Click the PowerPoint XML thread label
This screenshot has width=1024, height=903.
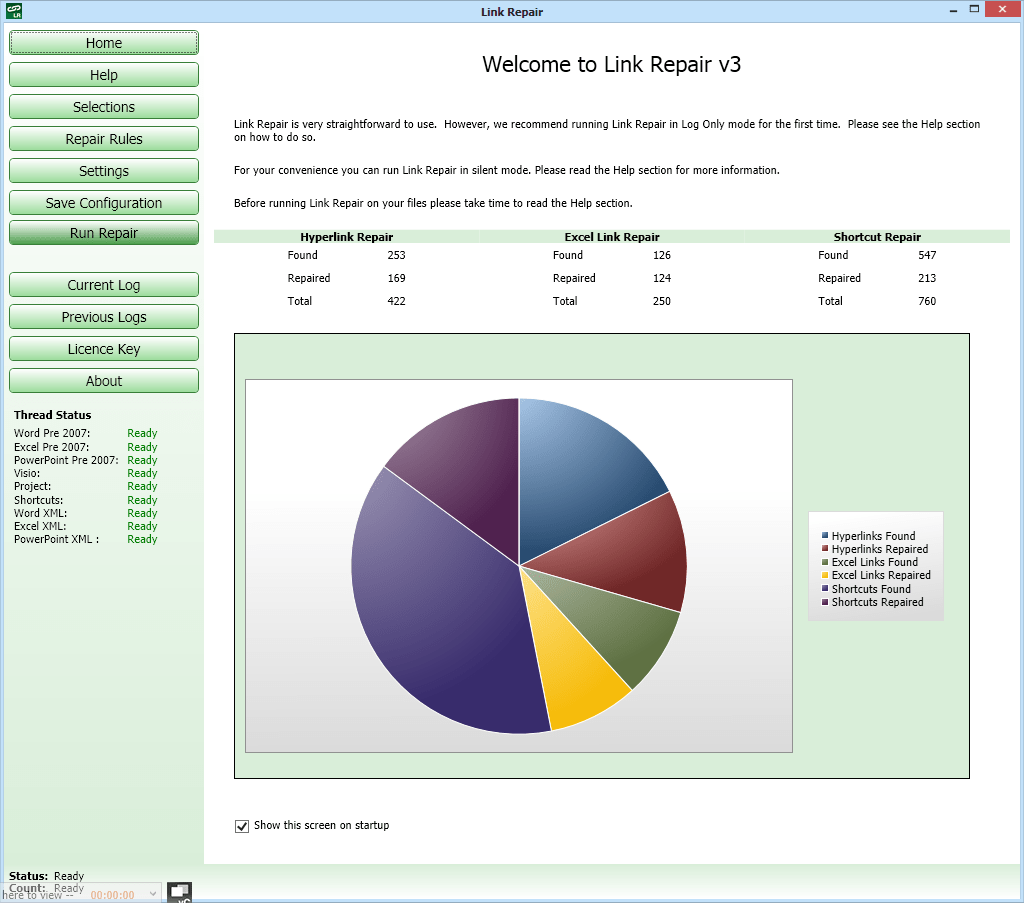[x=56, y=539]
